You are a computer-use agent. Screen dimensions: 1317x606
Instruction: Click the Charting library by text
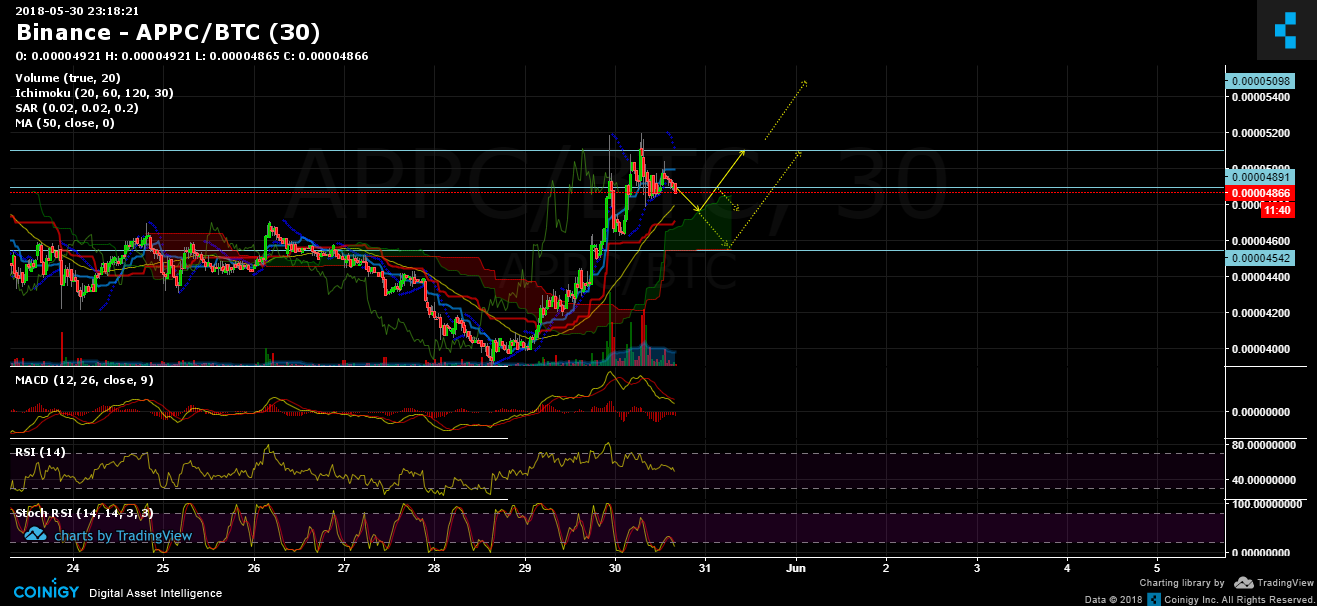click(x=1183, y=583)
